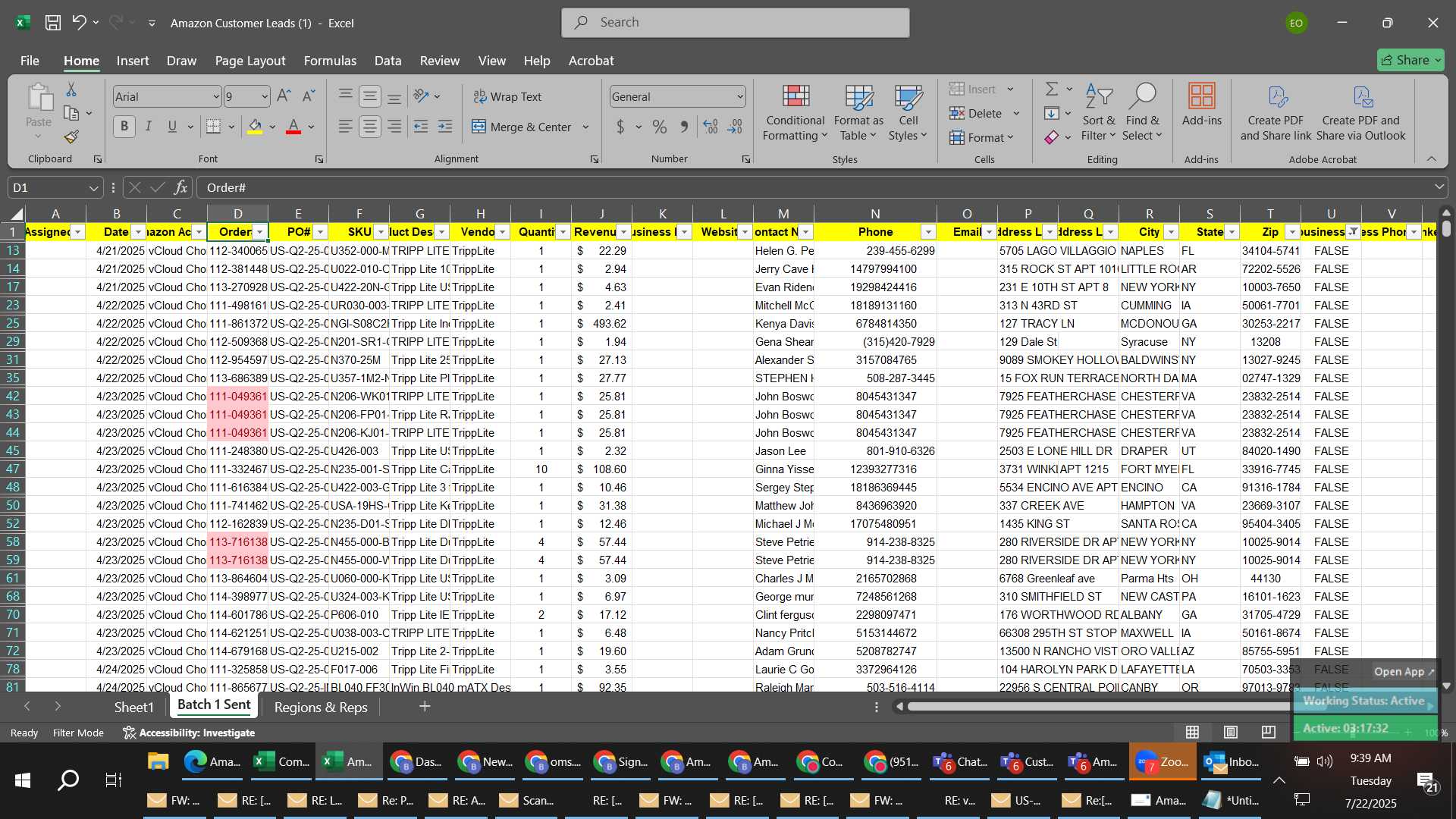Expand the Name Box dropdown

click(93, 187)
